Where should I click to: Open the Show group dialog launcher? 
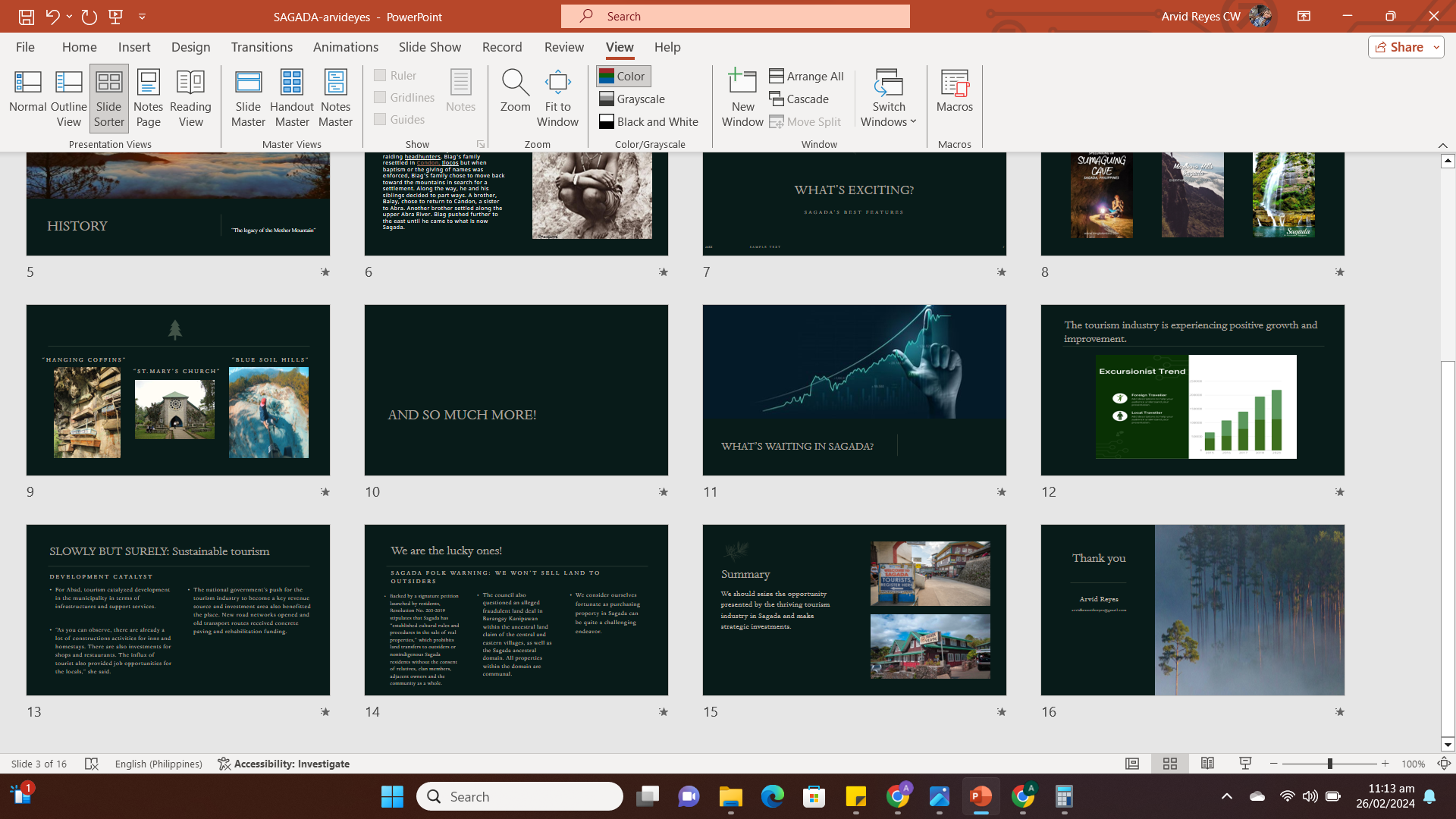click(481, 144)
